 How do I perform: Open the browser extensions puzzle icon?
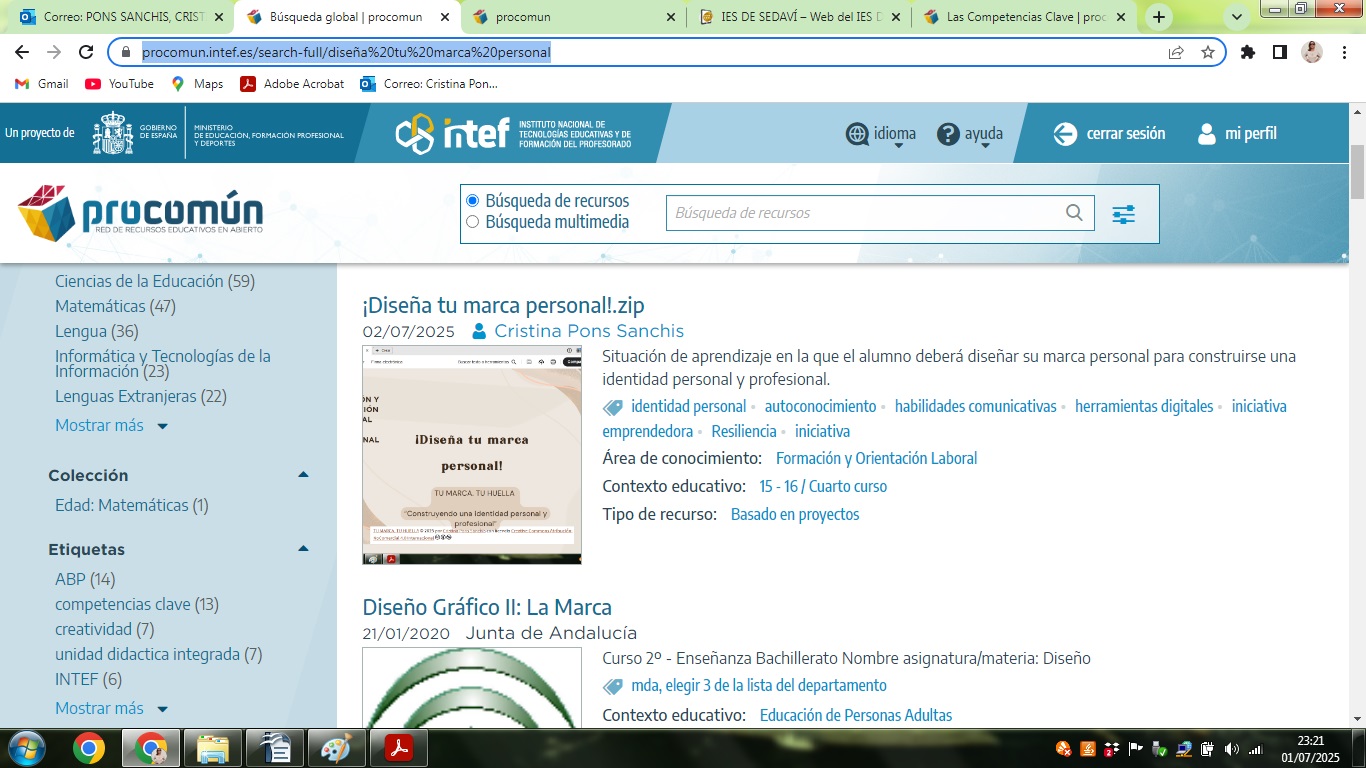(x=1247, y=53)
